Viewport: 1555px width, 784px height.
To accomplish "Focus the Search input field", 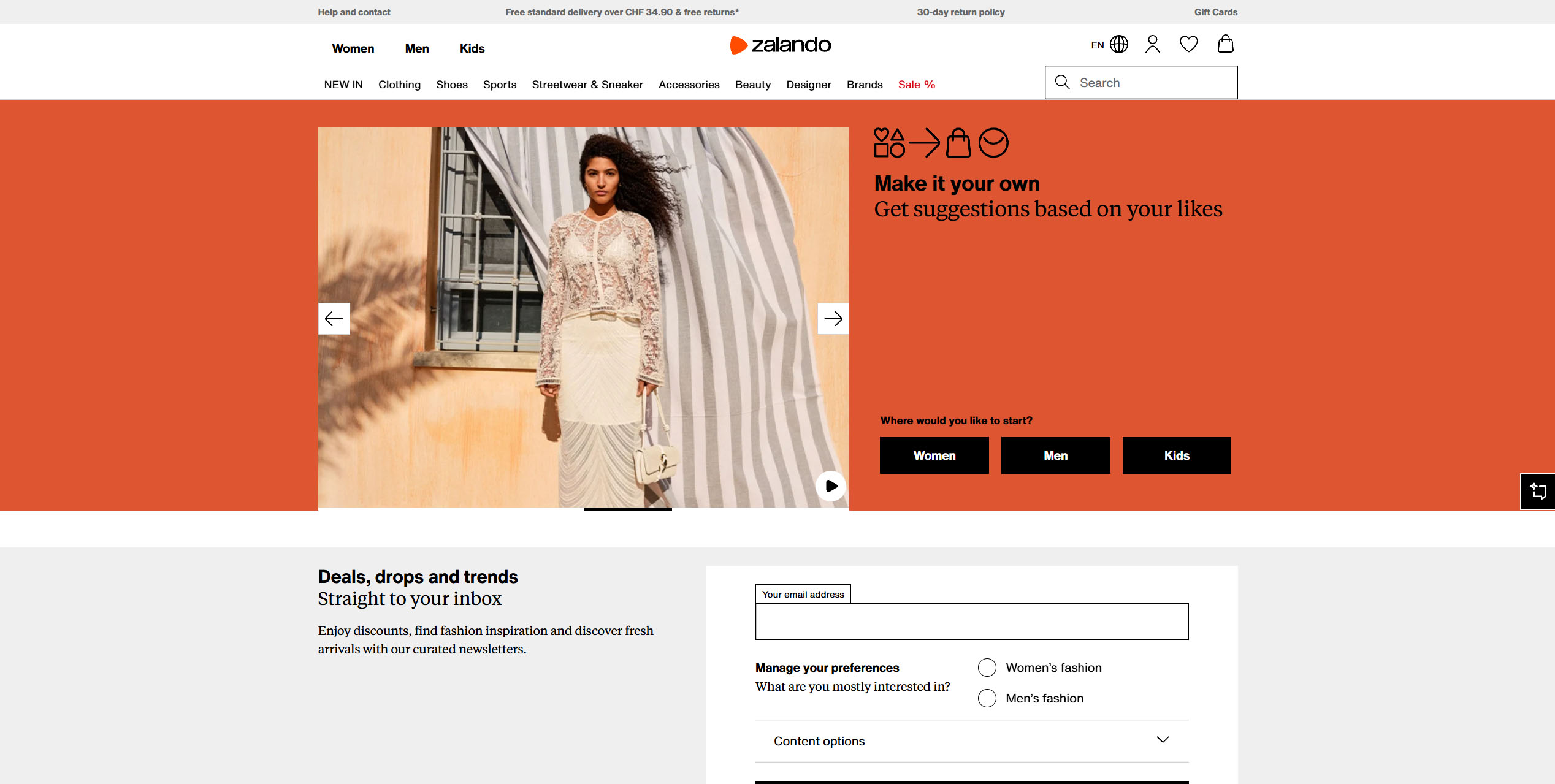I will click(1141, 82).
